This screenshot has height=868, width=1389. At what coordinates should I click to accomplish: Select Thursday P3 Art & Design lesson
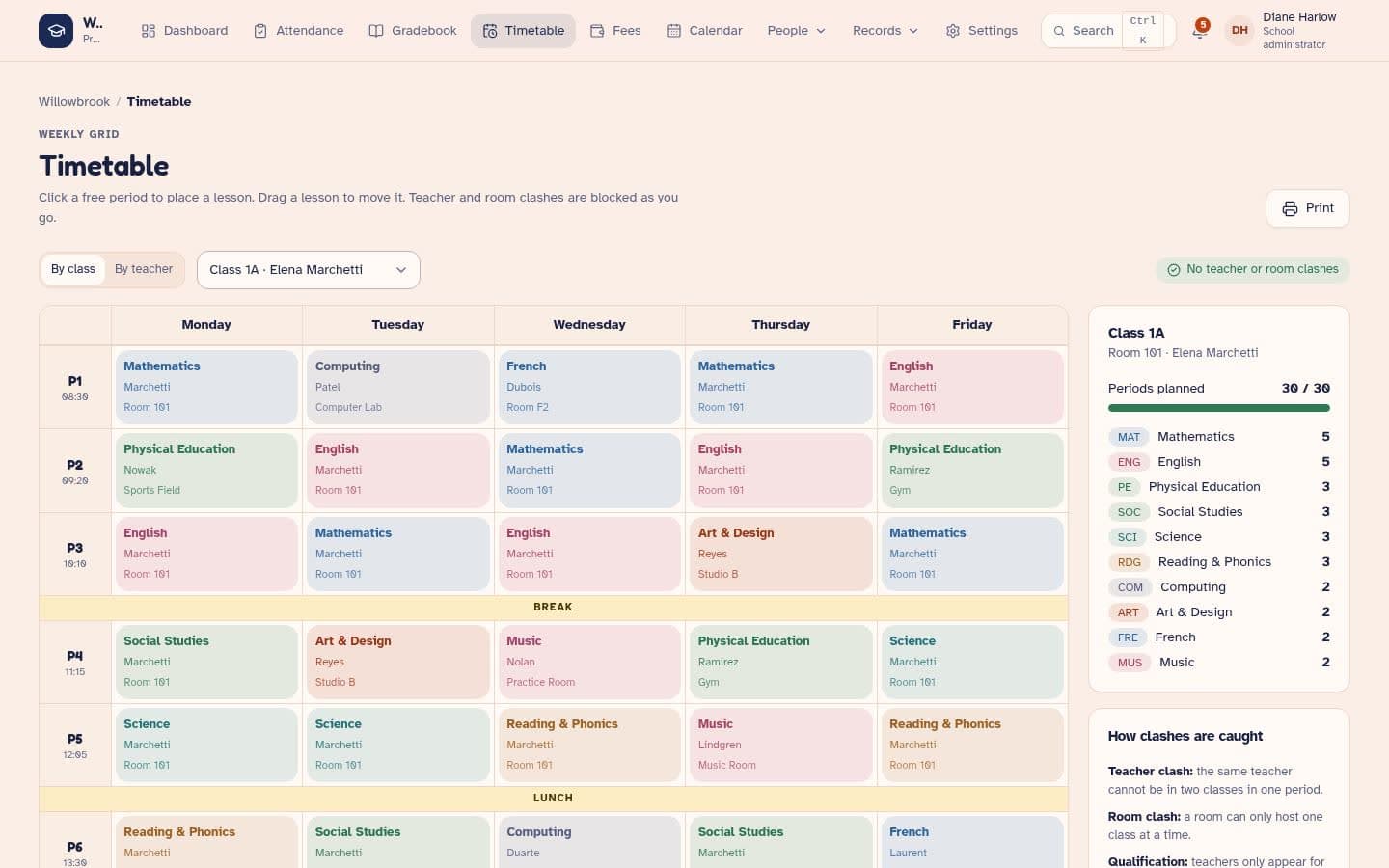[781, 554]
